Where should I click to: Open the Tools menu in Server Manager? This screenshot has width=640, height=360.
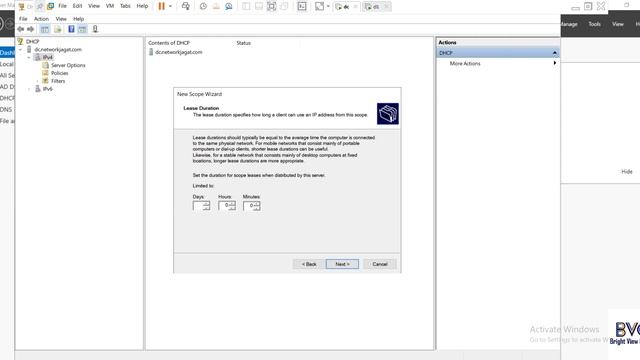[x=594, y=24]
